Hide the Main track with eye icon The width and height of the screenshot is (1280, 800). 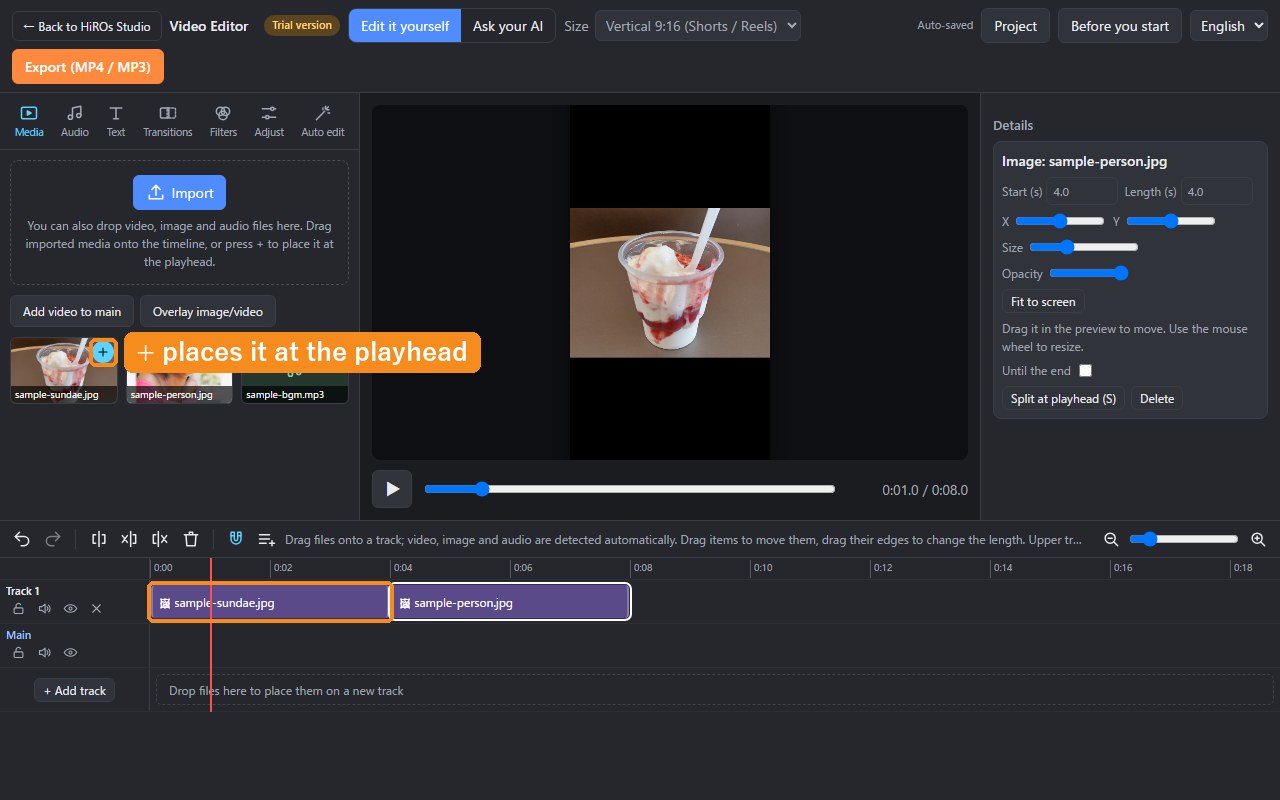[x=70, y=652]
